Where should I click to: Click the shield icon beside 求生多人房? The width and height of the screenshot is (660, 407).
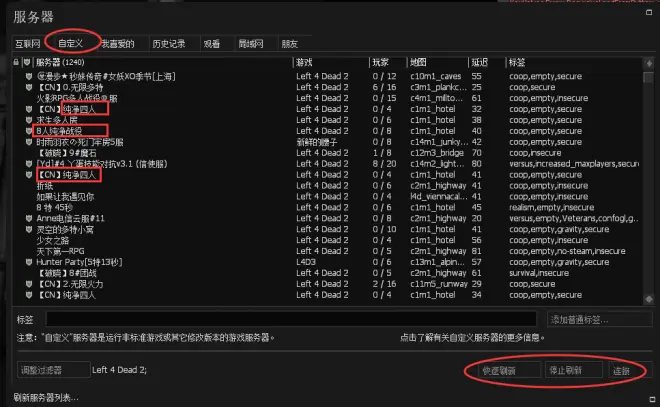point(29,120)
